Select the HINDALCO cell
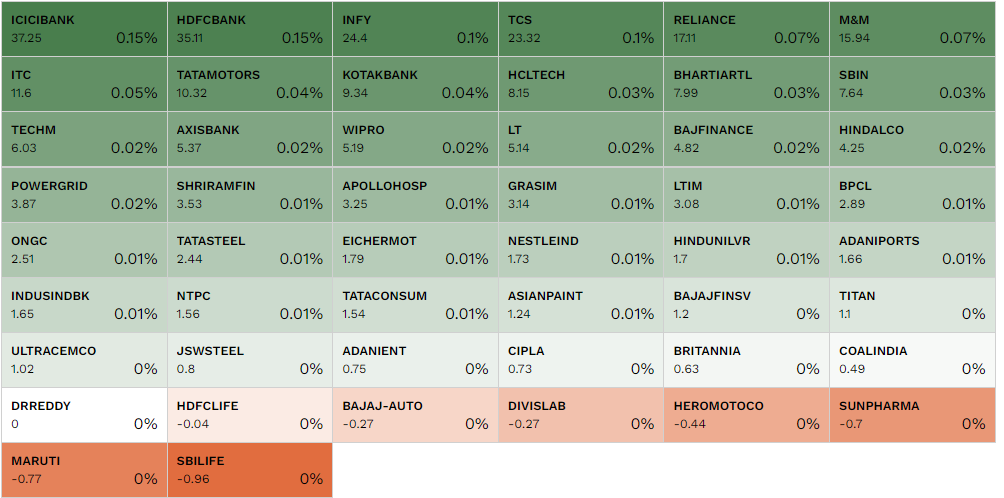Screen dimensions: 1004x498 pos(912,139)
